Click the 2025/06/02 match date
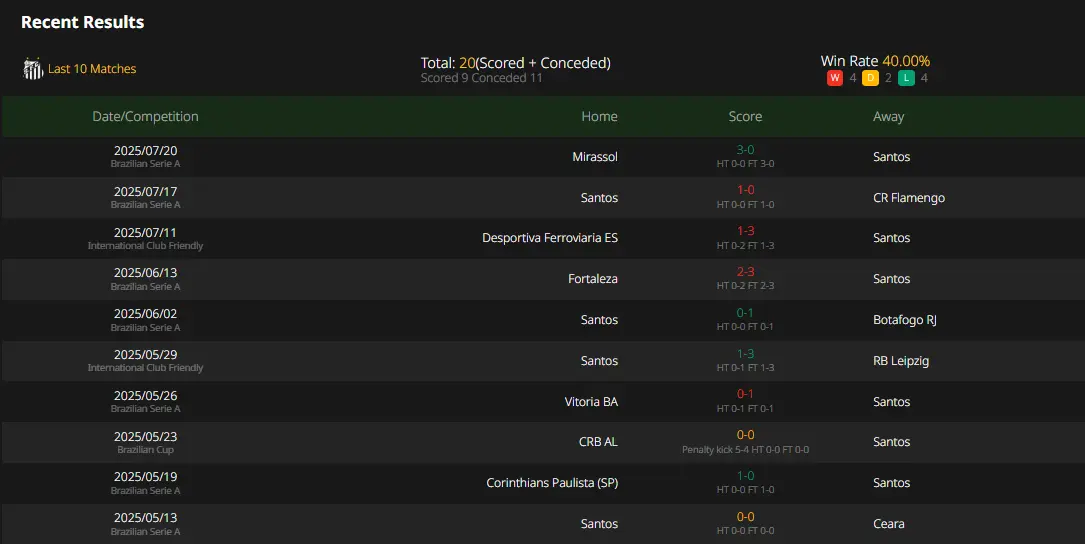 point(145,314)
